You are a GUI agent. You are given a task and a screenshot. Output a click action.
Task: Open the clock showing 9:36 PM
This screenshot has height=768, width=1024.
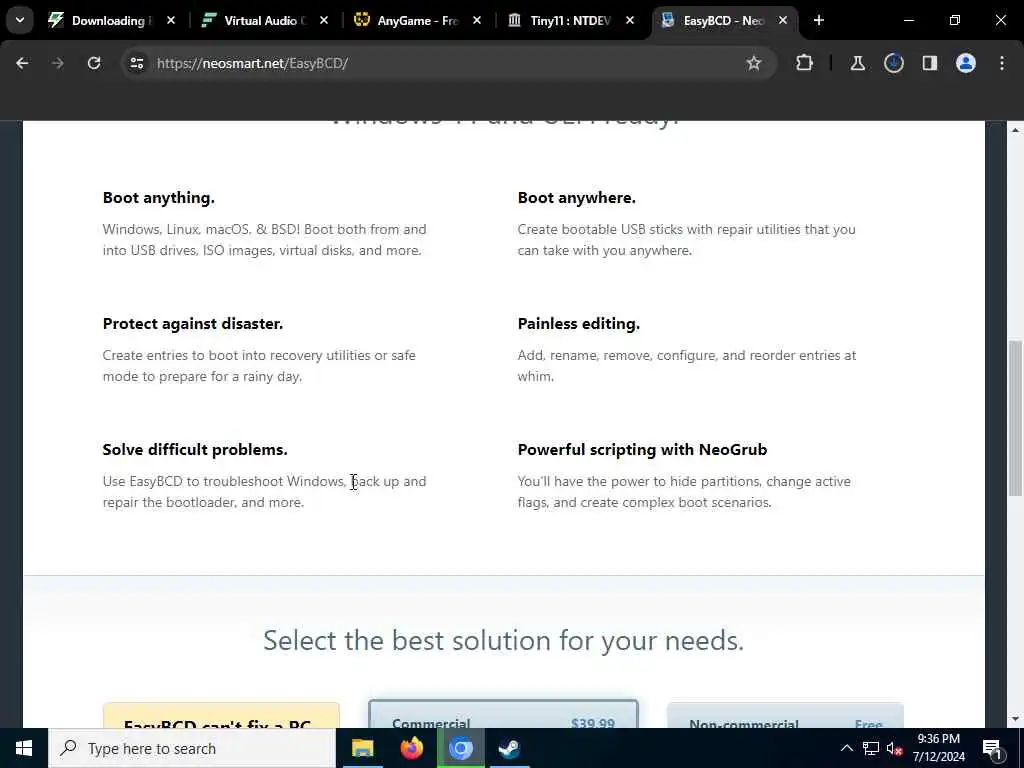coord(938,748)
